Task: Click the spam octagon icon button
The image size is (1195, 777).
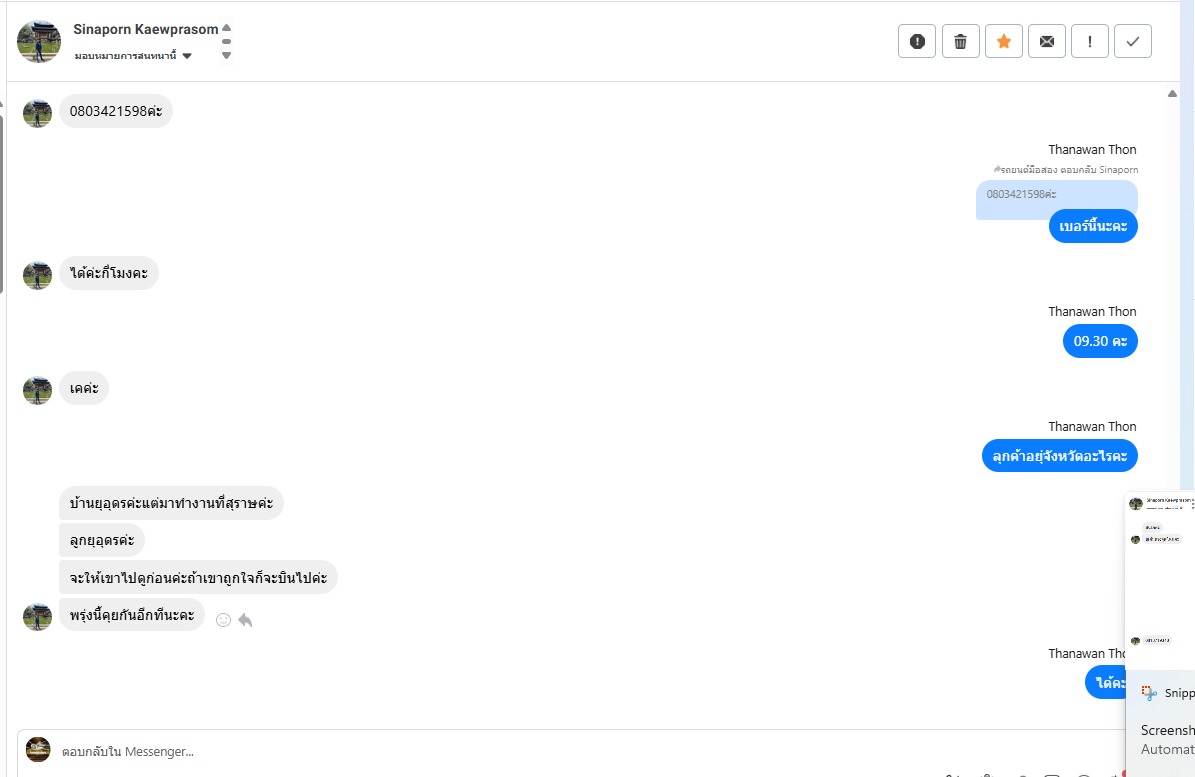Action: [x=917, y=41]
